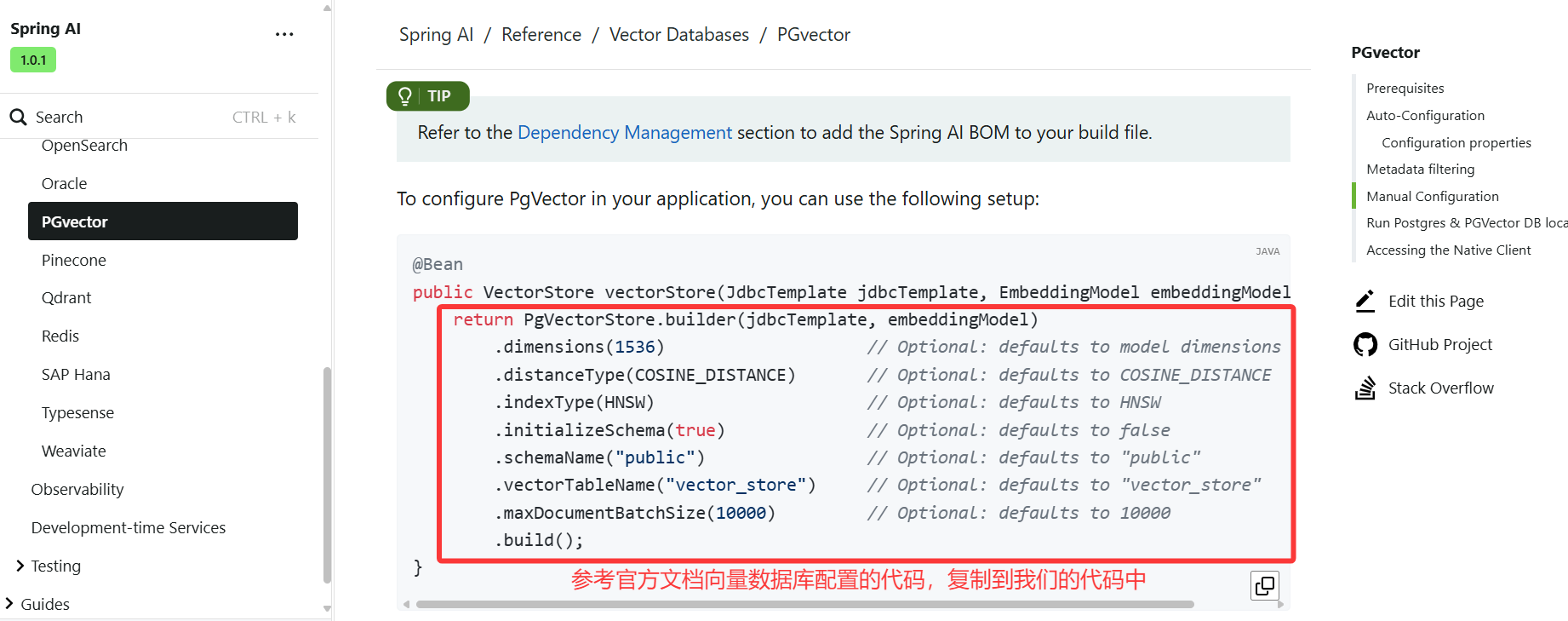Click the code block horizontal scrollbar

[805, 604]
